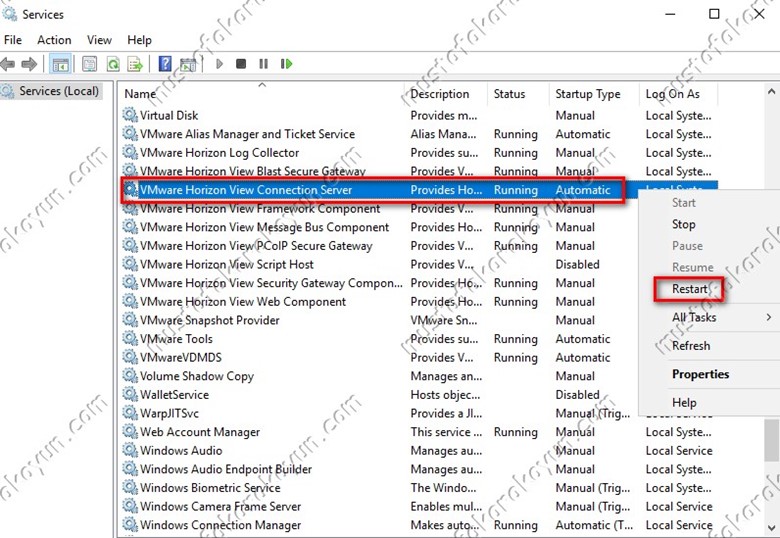Open the Action menu

point(54,40)
